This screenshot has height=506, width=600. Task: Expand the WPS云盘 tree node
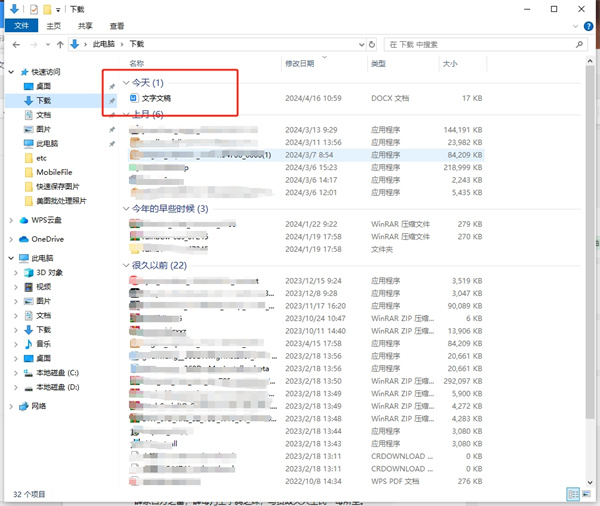click(x=11, y=220)
